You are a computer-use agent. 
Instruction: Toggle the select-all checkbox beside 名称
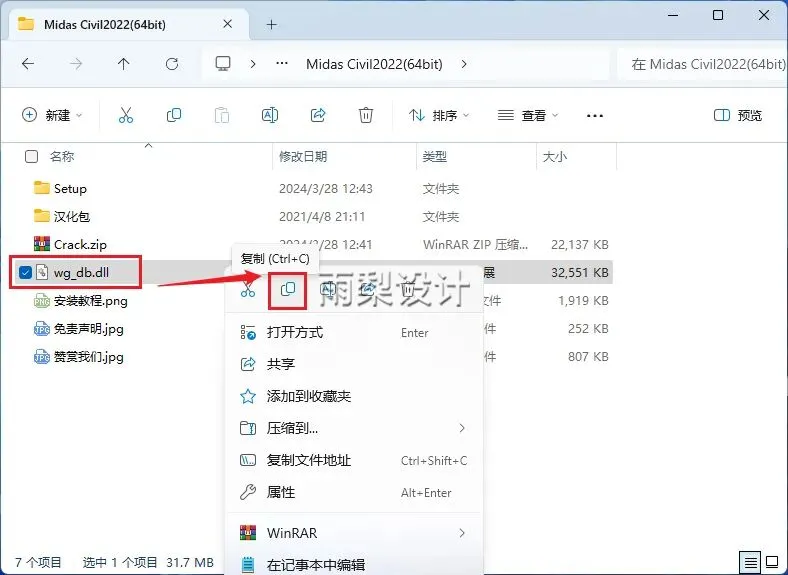click(x=31, y=157)
